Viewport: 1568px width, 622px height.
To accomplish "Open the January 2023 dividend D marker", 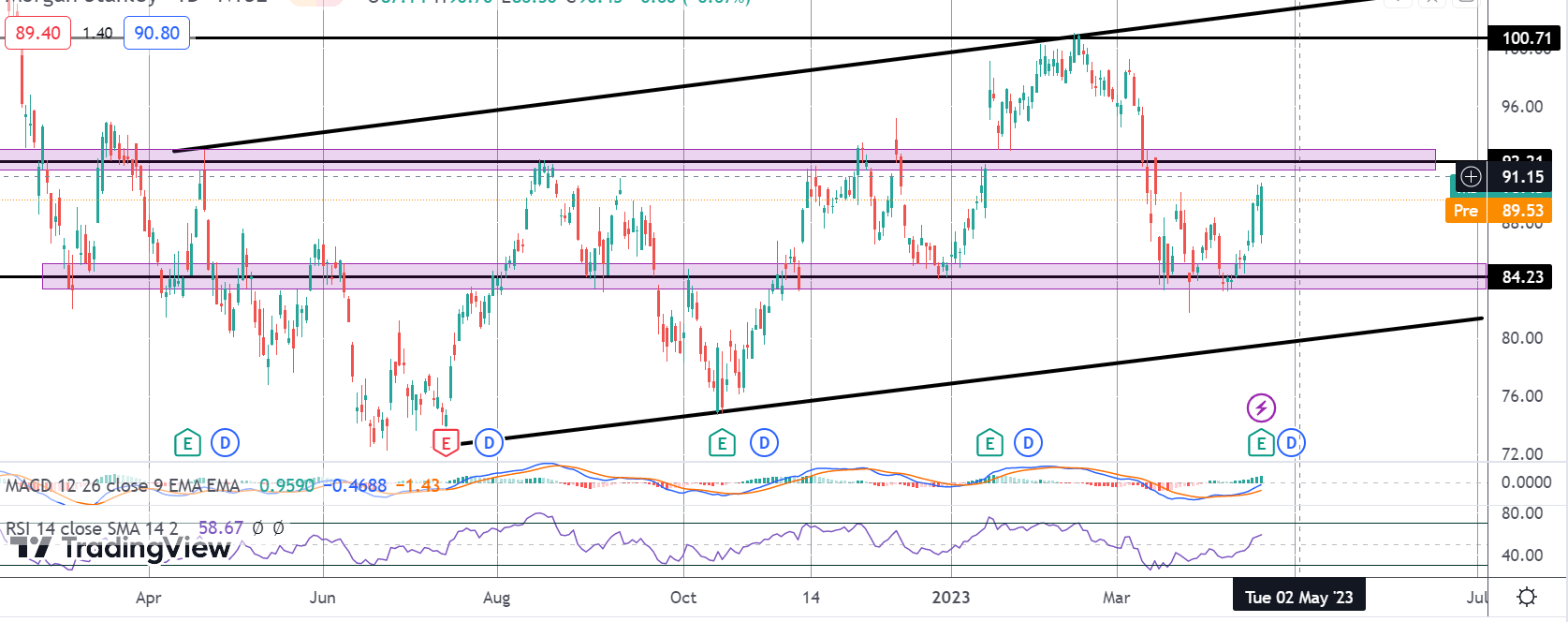I will click(x=1029, y=443).
